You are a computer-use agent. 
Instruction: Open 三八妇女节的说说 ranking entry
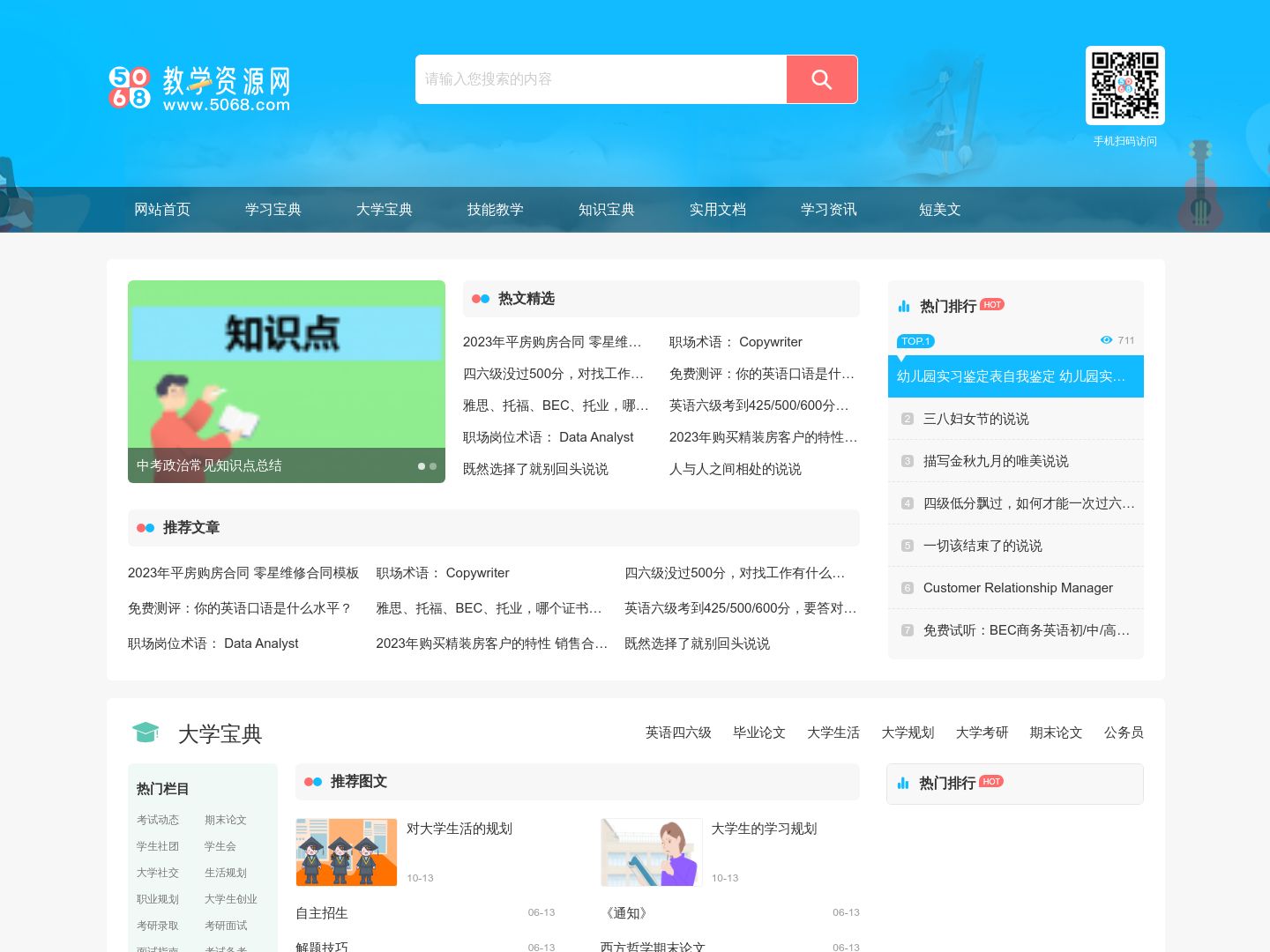click(x=976, y=419)
